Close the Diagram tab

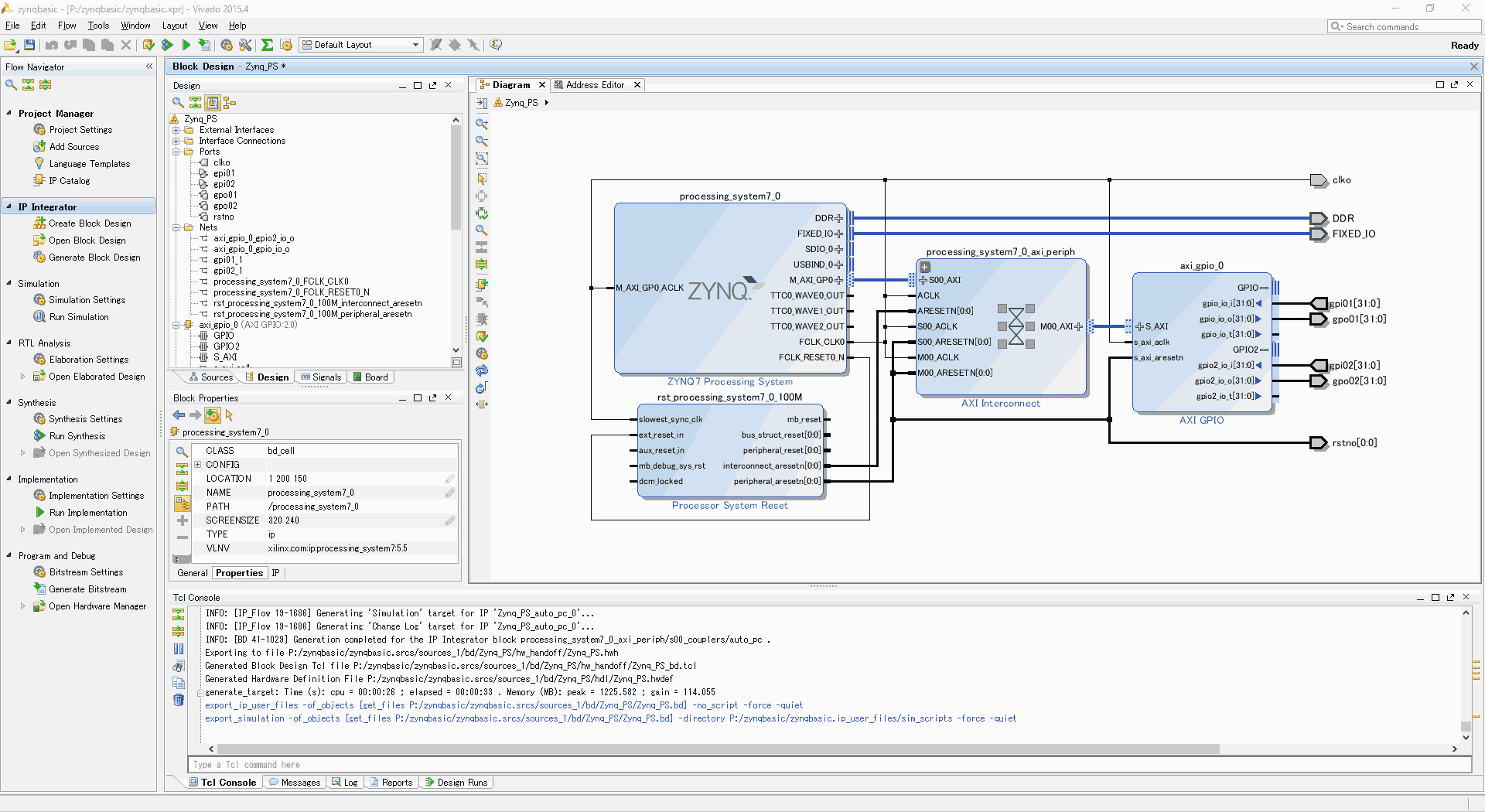click(x=542, y=85)
